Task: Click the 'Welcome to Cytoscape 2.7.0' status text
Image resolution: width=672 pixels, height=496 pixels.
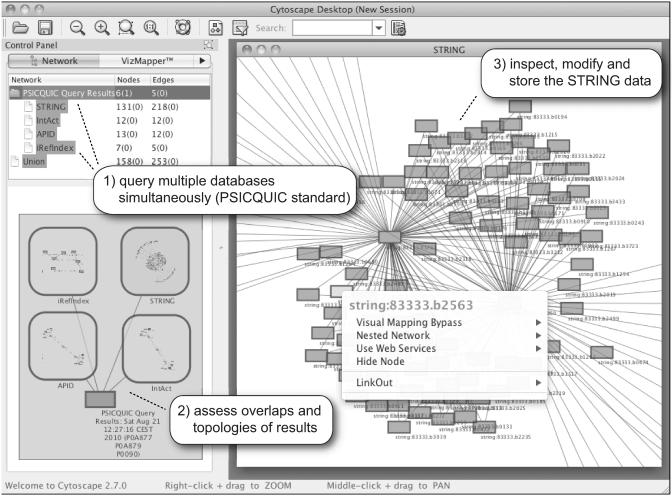Action: coord(66,486)
